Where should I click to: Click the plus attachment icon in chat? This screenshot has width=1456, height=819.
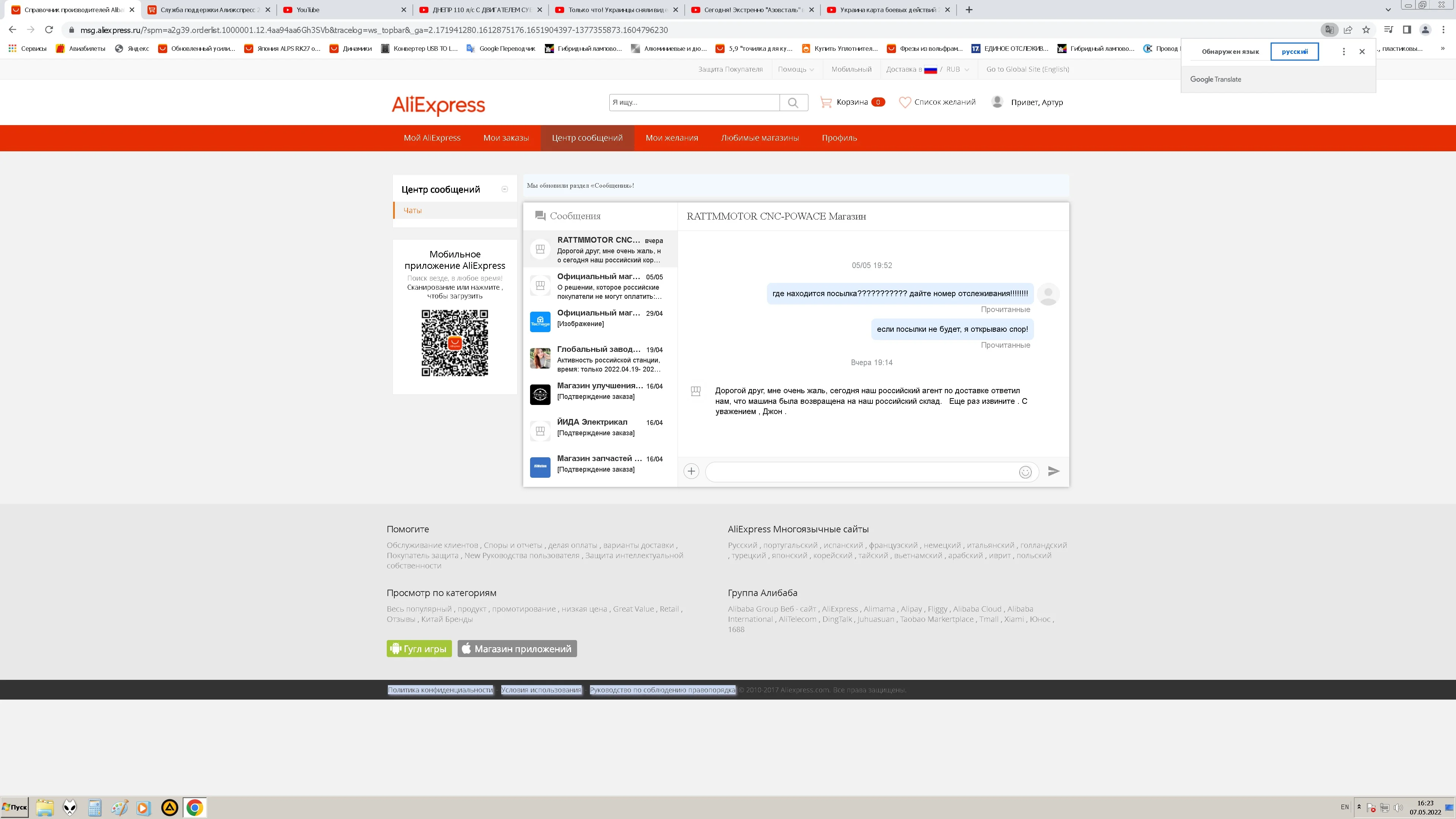click(x=691, y=471)
